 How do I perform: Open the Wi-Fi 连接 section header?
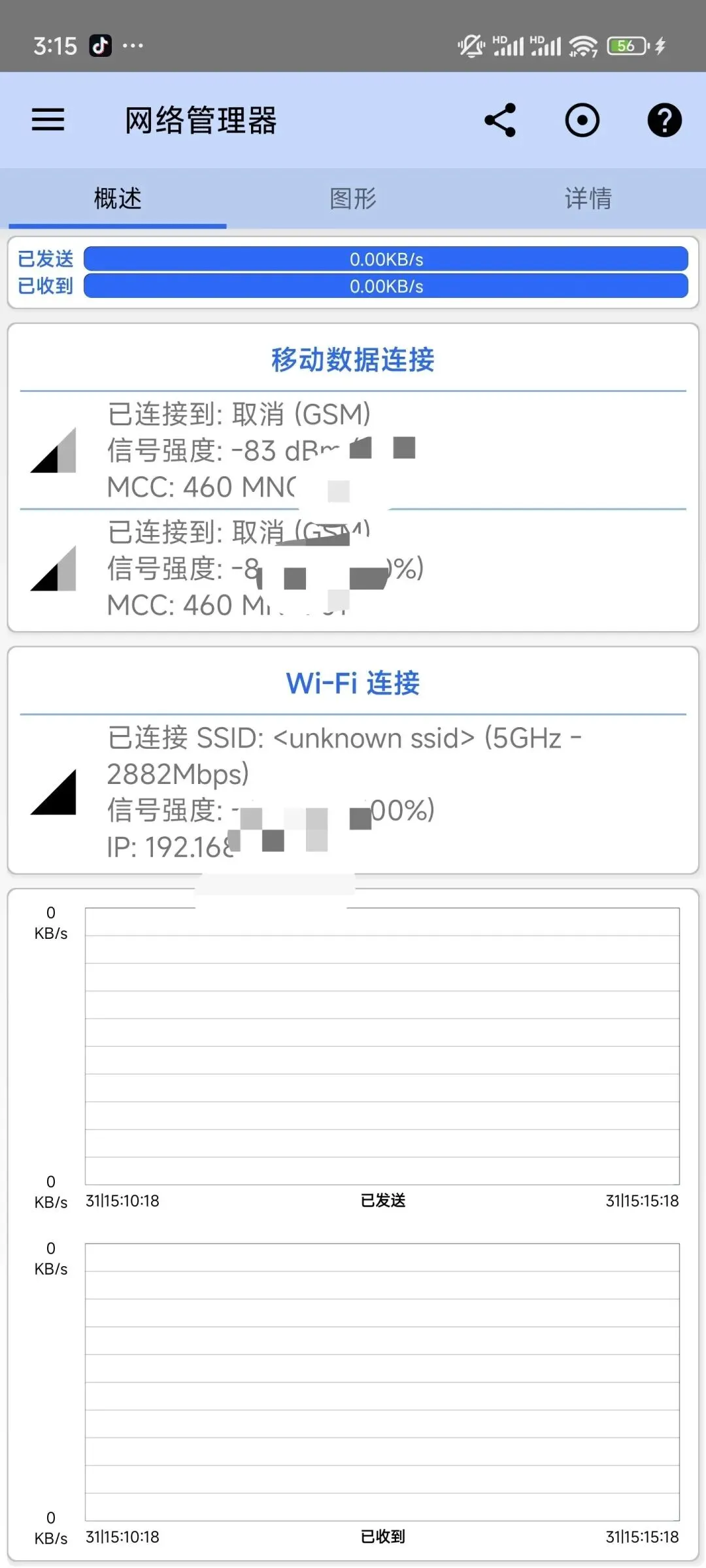coord(353,683)
